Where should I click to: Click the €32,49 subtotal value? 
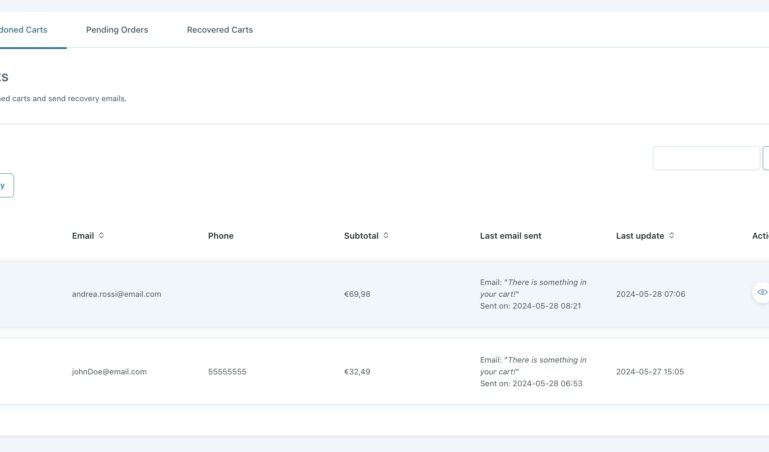[x=357, y=372]
